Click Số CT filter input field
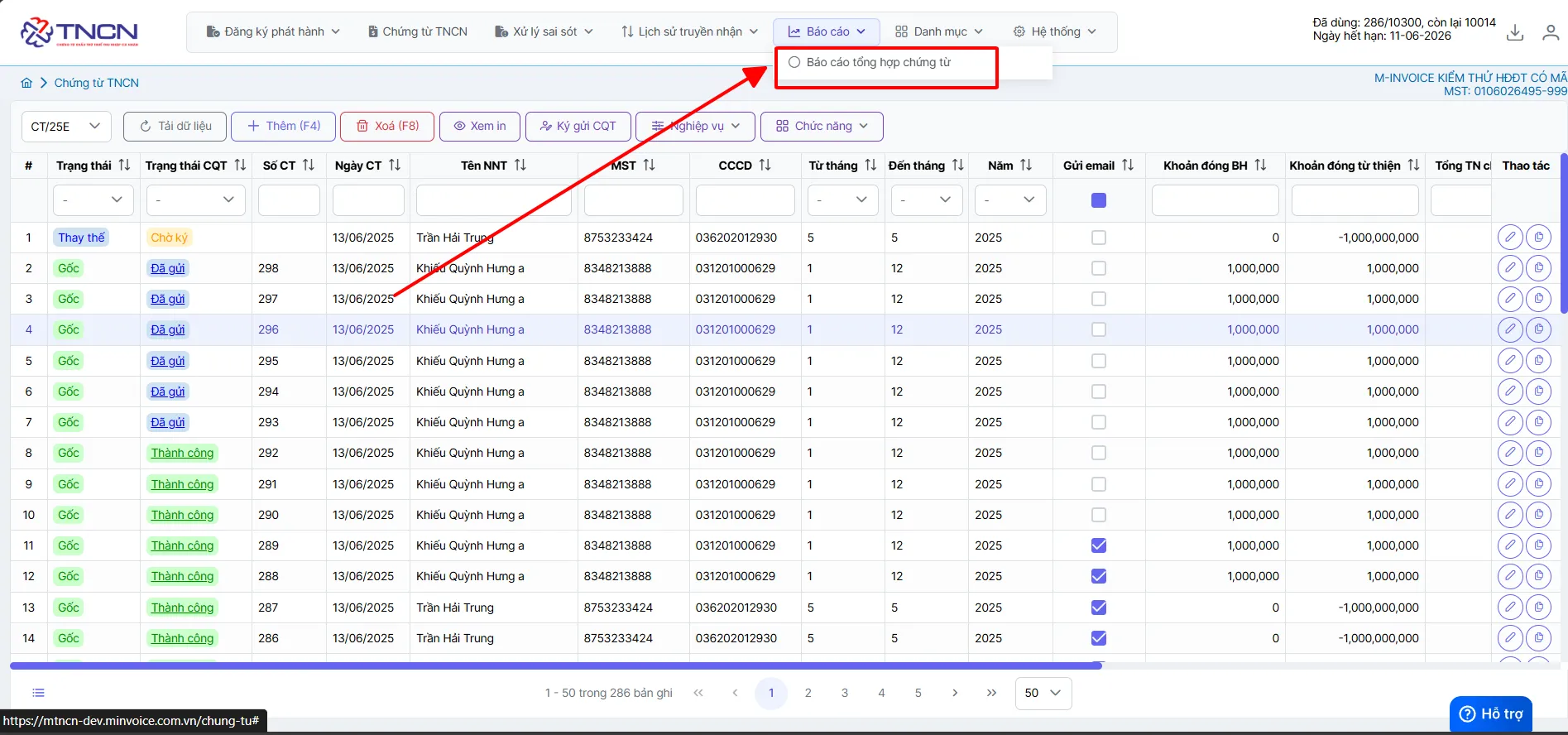Screen dimensions: 1568x735 (289, 200)
